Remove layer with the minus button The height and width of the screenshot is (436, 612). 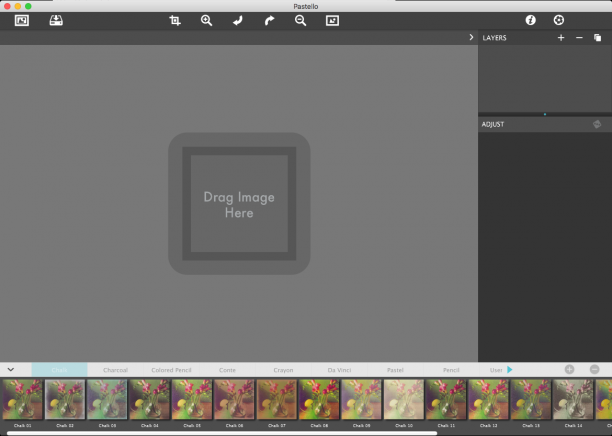pos(579,37)
